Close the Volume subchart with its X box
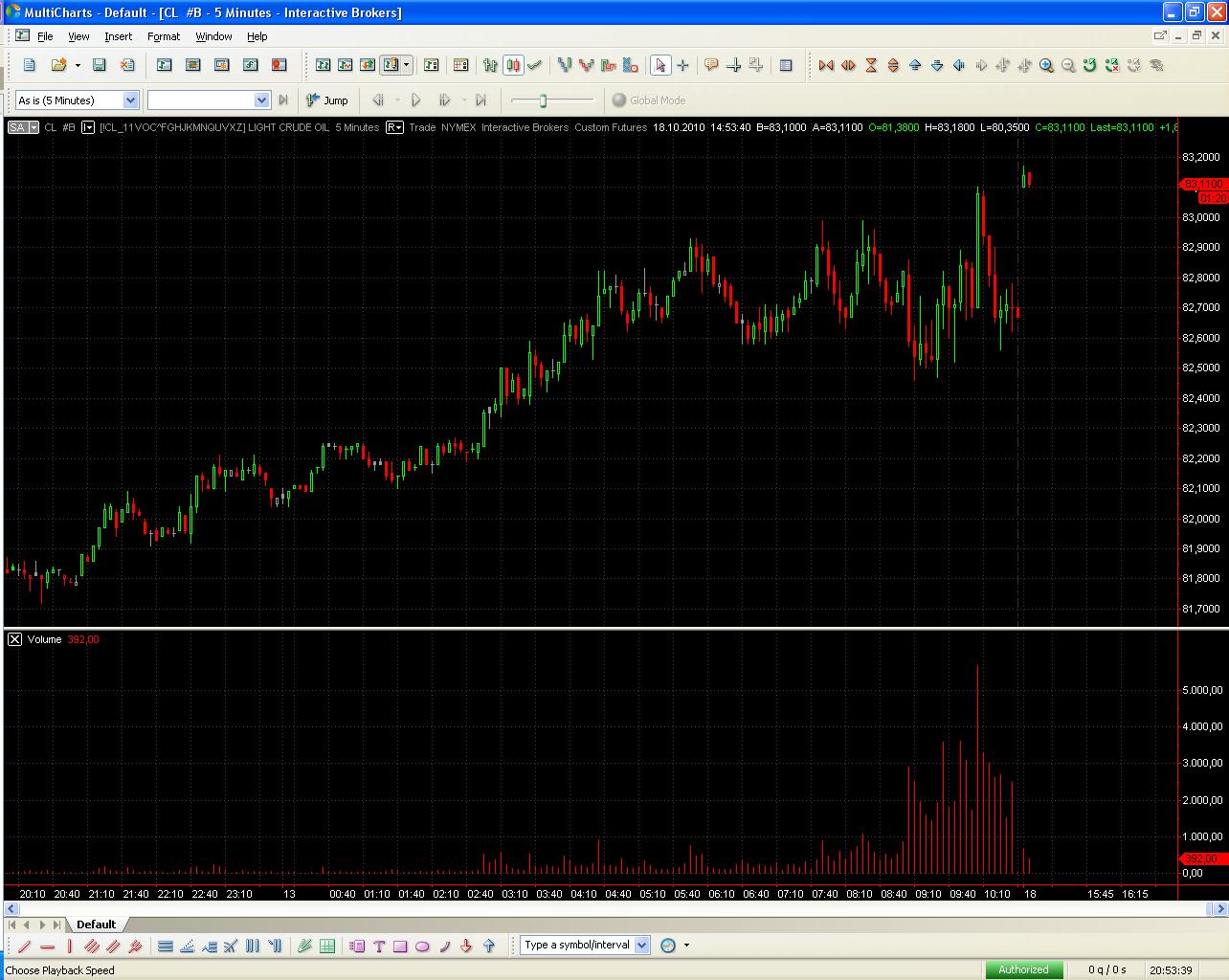Viewport: 1229px width, 980px height. coord(14,639)
